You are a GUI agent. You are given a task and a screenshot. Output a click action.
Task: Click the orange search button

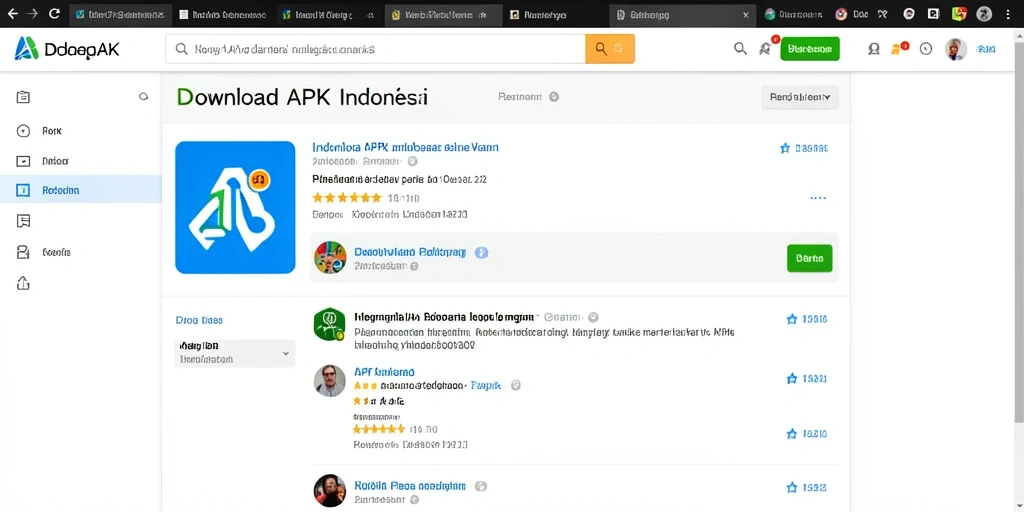(x=610, y=49)
